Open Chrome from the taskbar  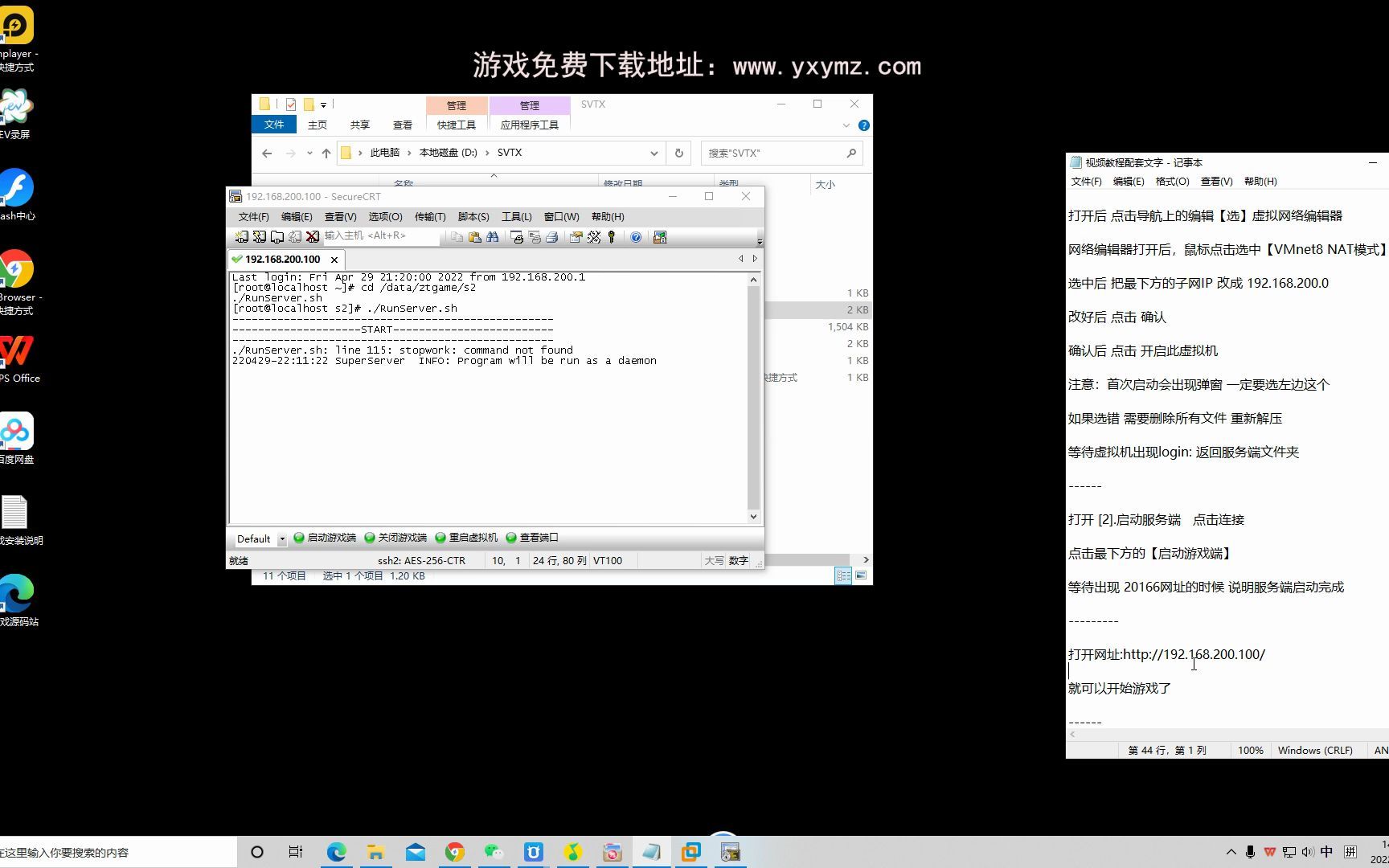click(x=454, y=852)
